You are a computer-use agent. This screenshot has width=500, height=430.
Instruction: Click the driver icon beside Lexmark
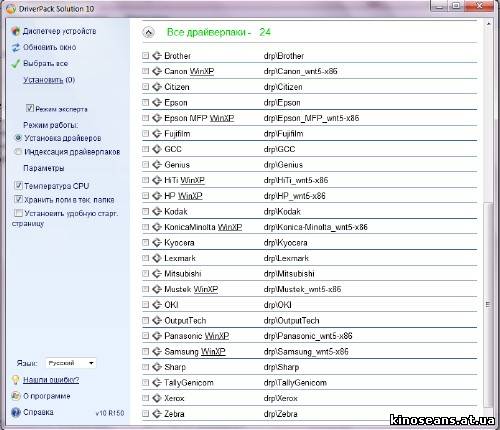click(x=157, y=258)
